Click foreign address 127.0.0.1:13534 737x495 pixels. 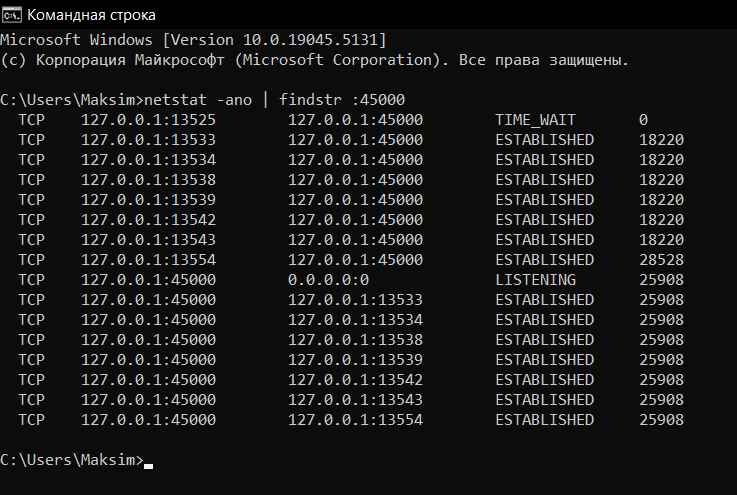pyautogui.click(x=355, y=320)
